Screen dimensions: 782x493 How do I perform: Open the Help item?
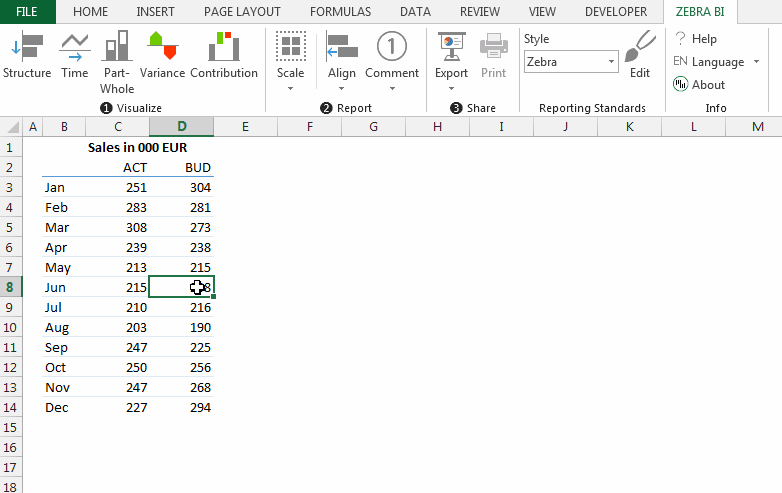click(x=696, y=39)
